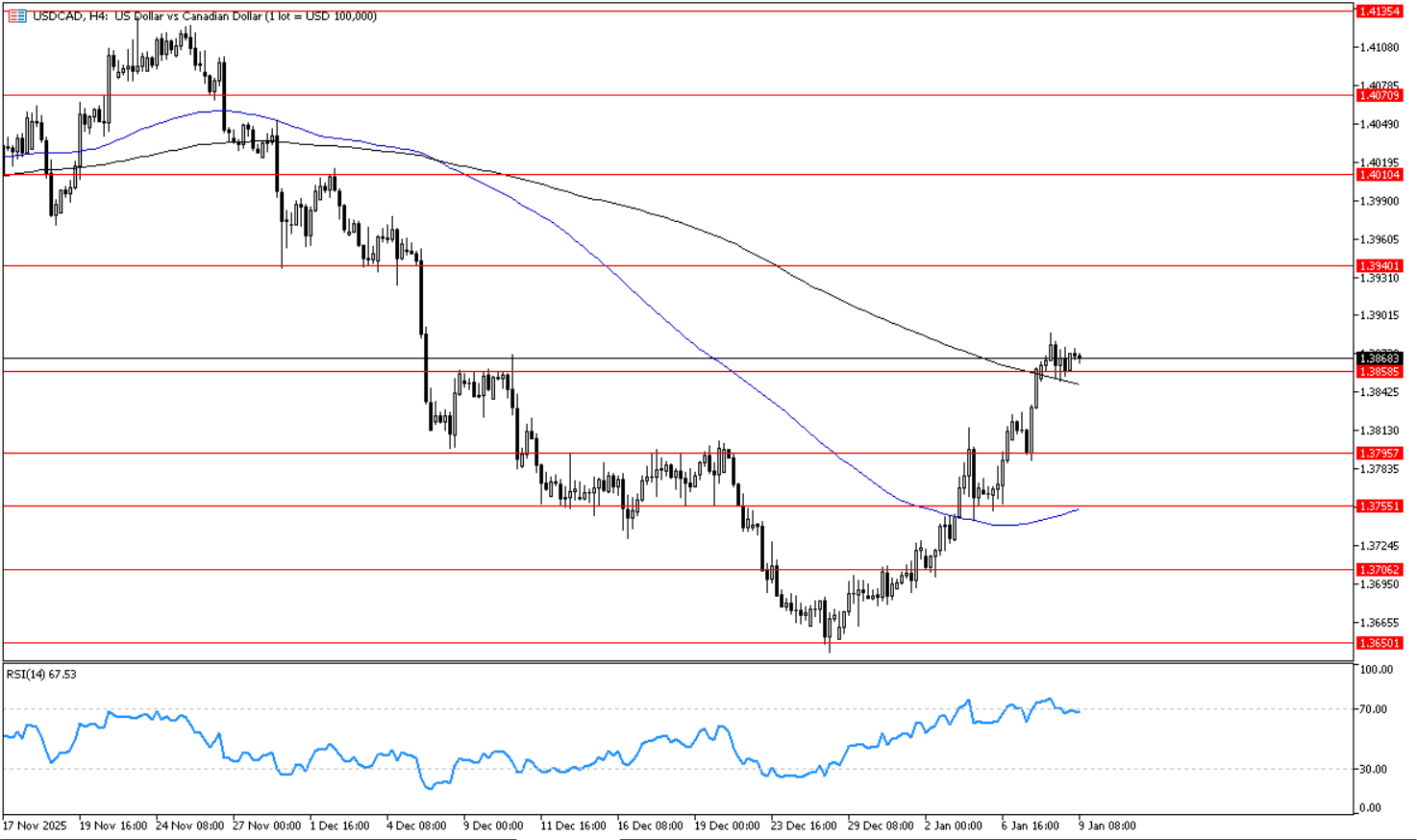Image resolution: width=1417 pixels, height=840 pixels.
Task: Click the 1.37957 support level label
Action: click(x=1379, y=453)
